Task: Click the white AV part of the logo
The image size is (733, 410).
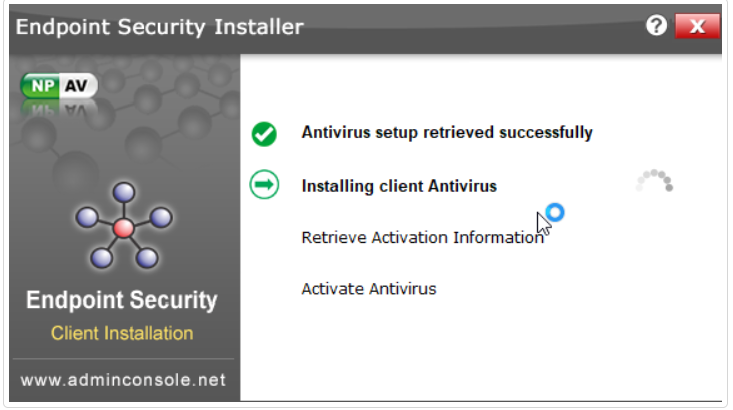Action: click(x=76, y=86)
